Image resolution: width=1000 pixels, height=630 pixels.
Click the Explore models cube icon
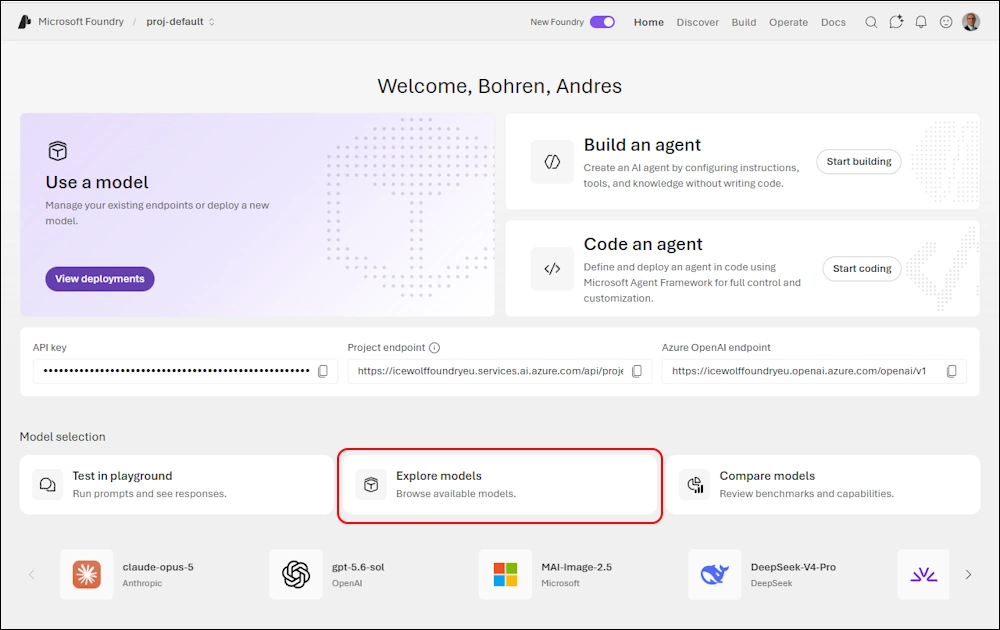coord(371,485)
